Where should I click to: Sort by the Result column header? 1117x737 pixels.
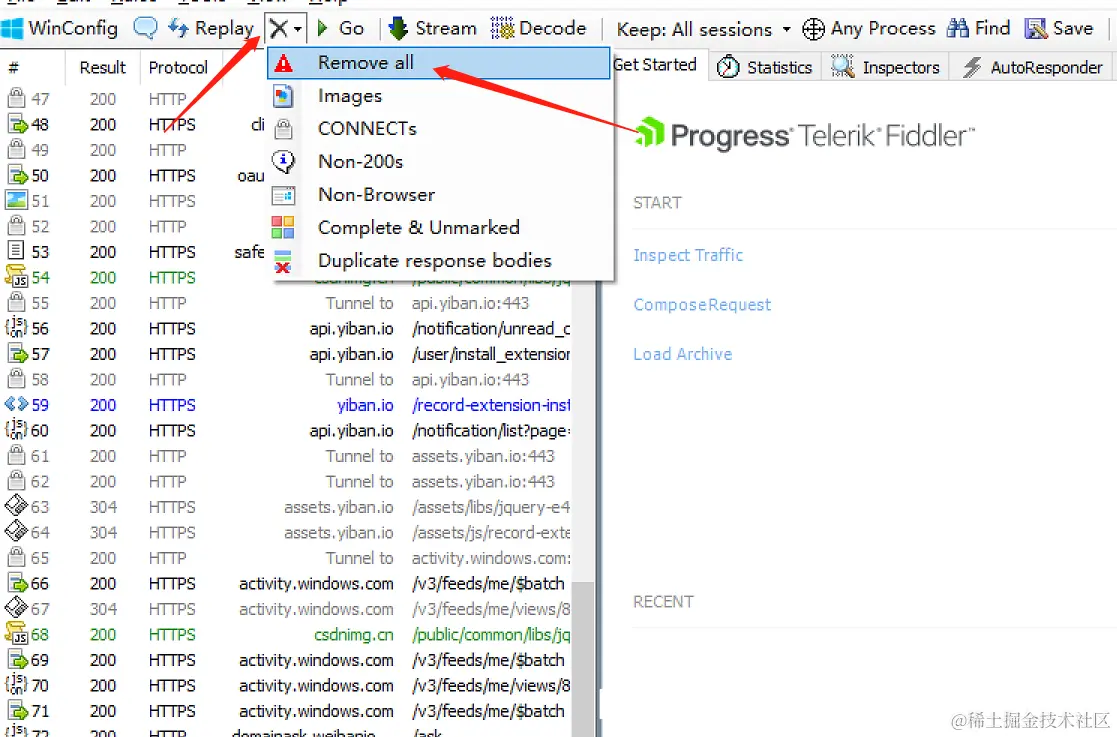(x=103, y=68)
